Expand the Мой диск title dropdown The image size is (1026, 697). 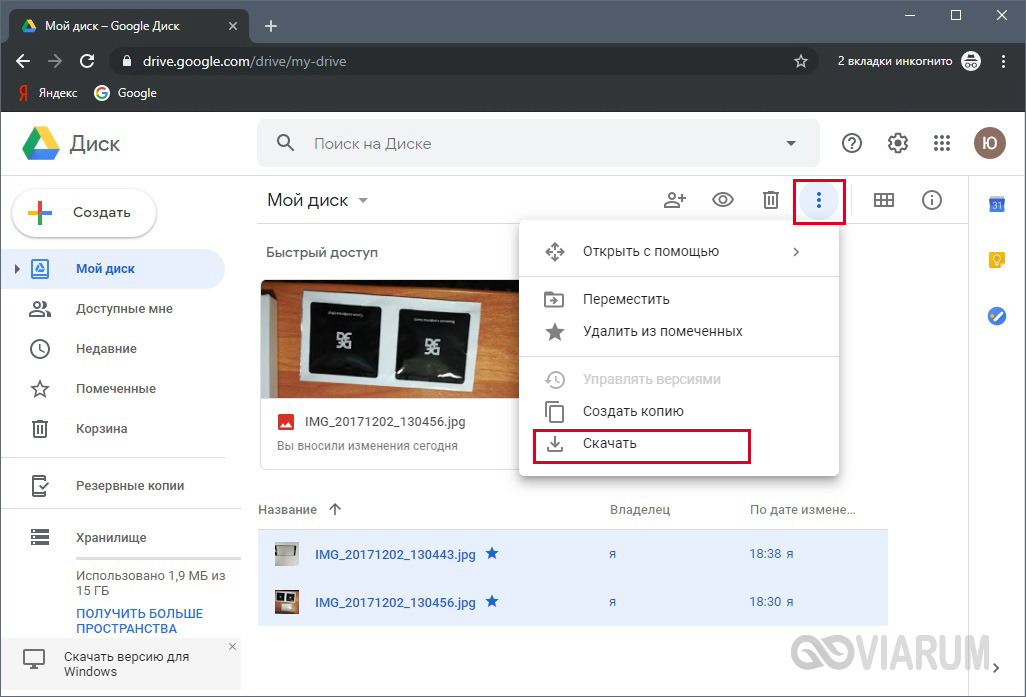(x=363, y=201)
